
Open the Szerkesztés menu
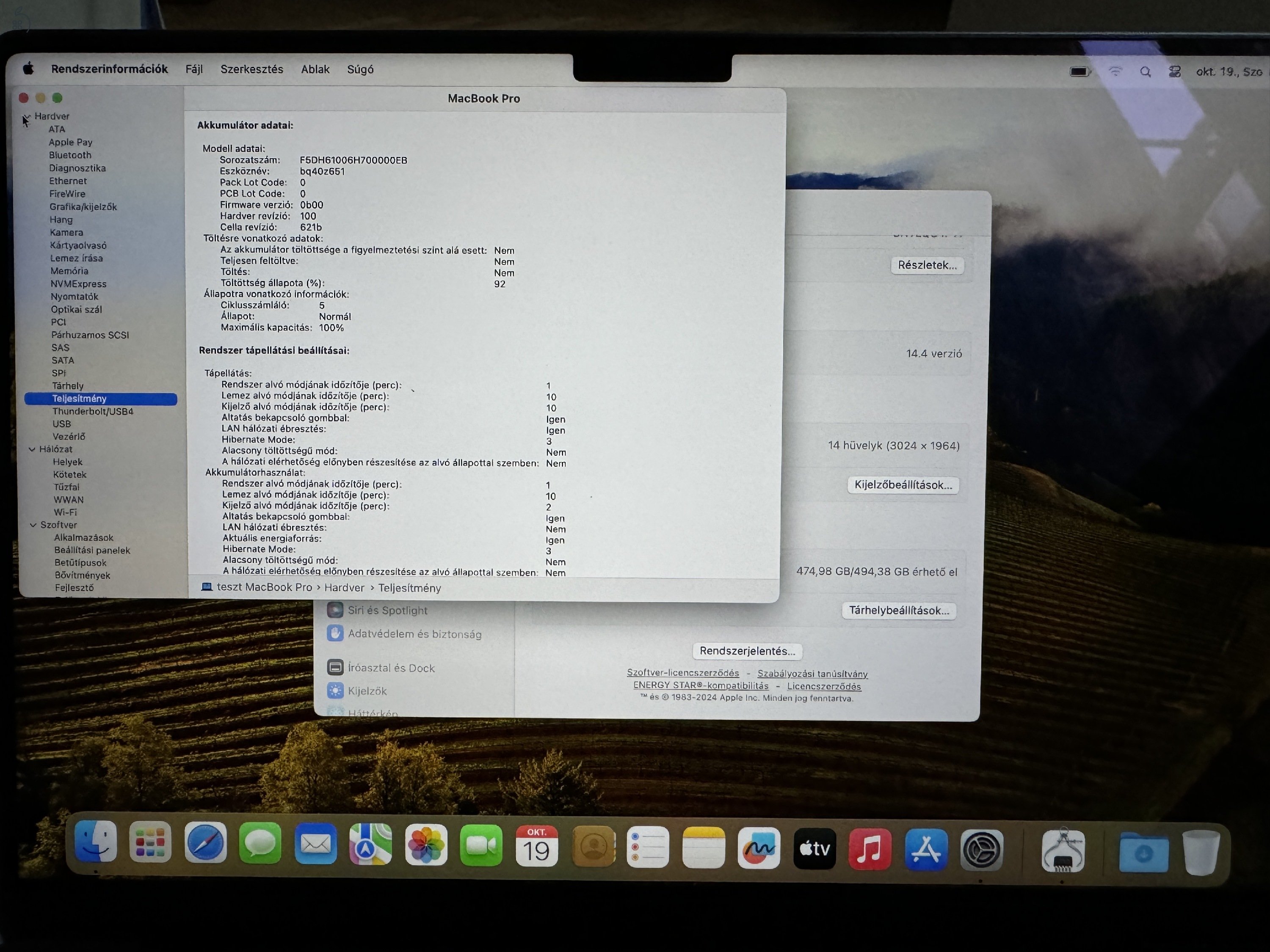tap(252, 69)
